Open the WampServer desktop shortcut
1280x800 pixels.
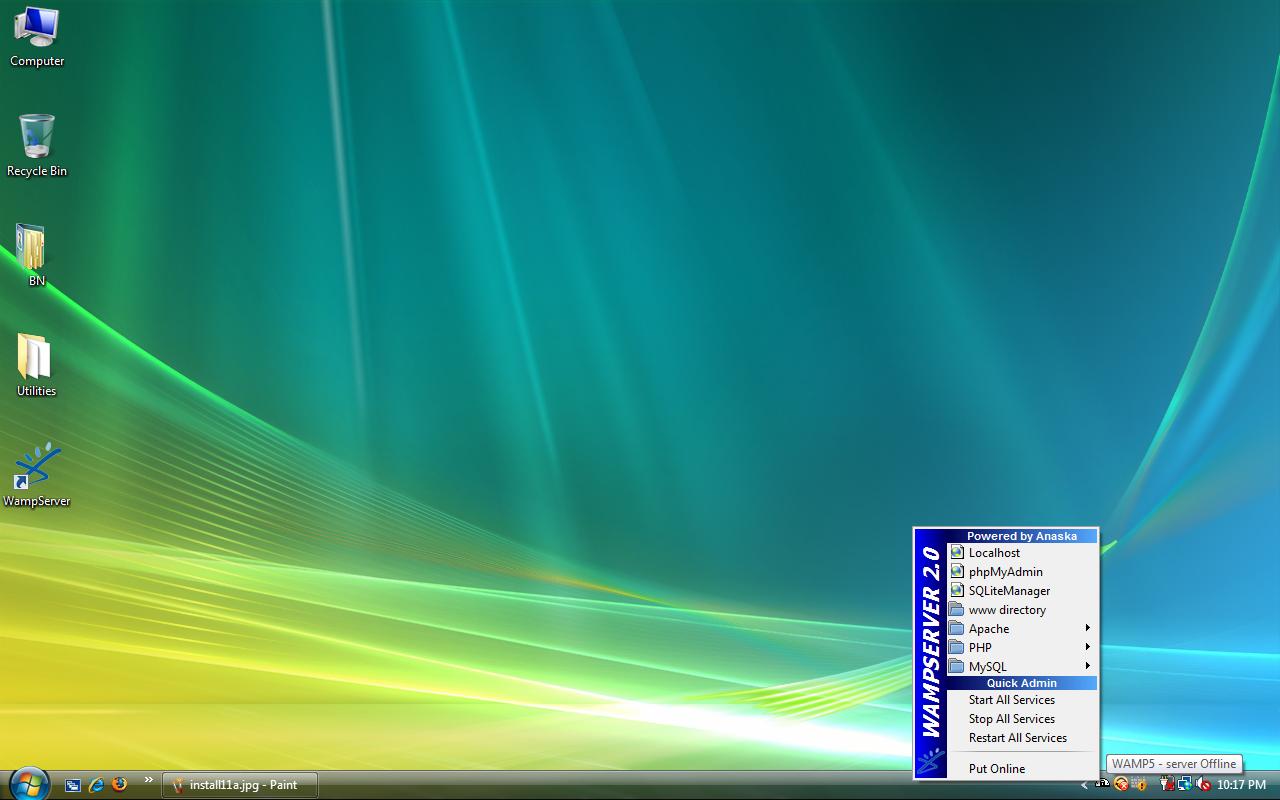[37, 467]
